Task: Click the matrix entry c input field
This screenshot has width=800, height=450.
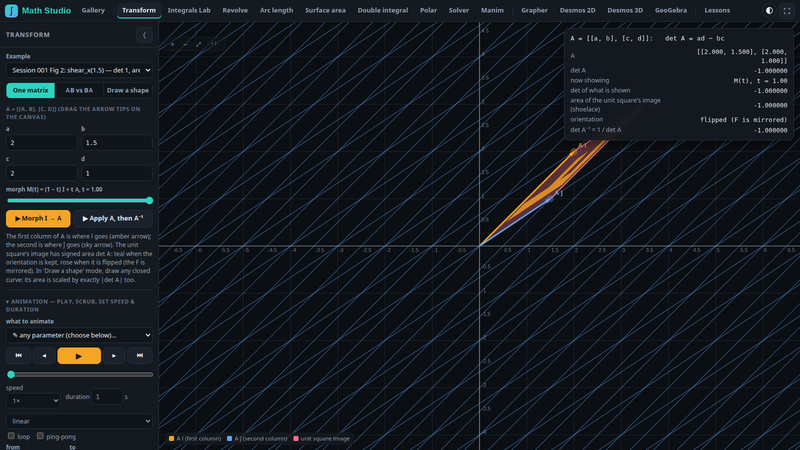Action: pyautogui.click(x=41, y=173)
